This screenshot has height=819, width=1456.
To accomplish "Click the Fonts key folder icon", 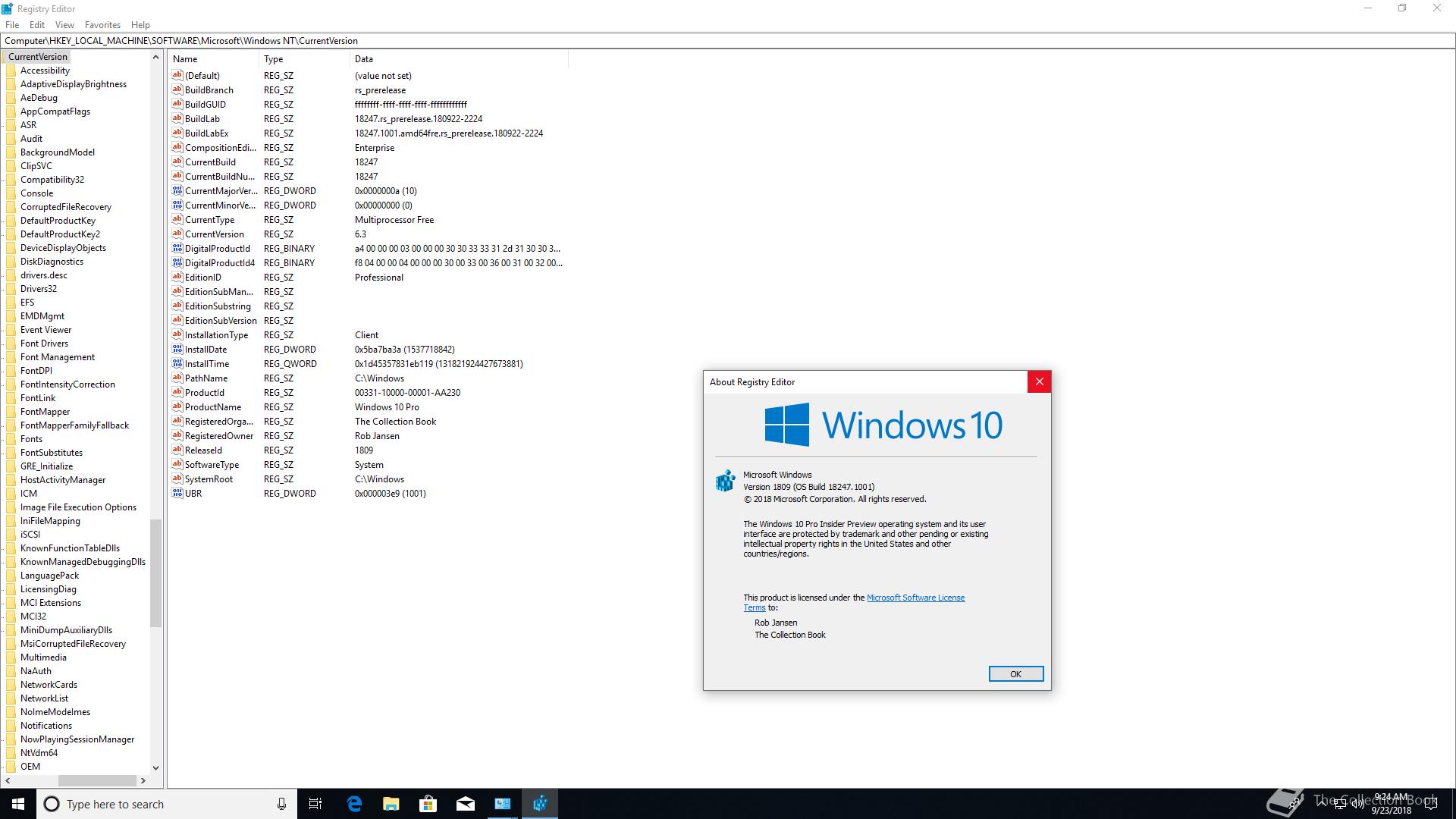I will (x=11, y=439).
